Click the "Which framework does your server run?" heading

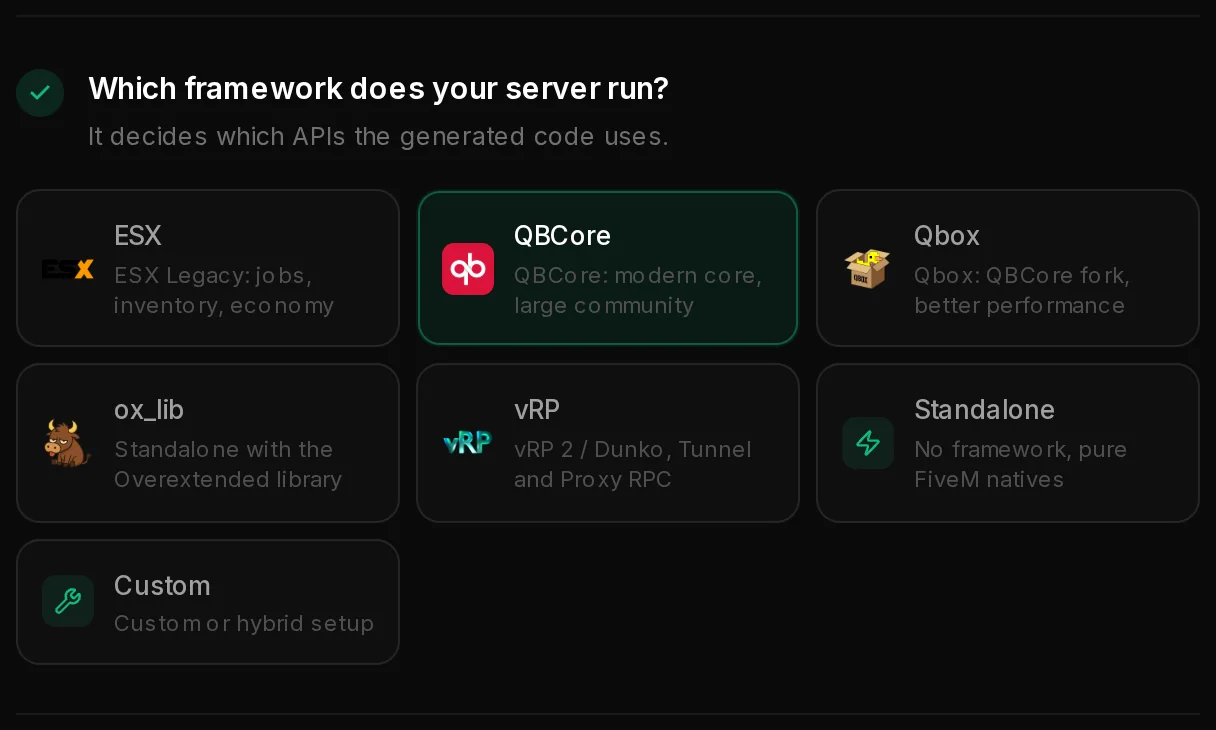(378, 89)
